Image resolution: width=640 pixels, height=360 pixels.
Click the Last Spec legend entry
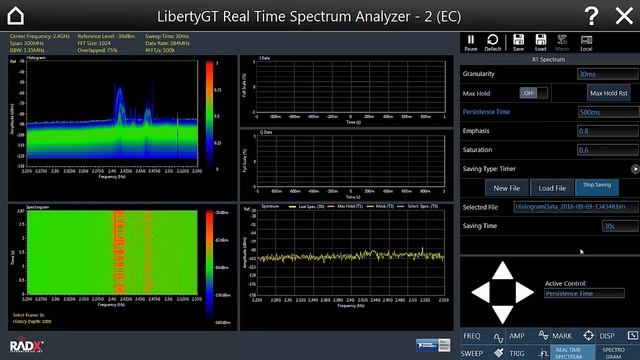tap(307, 207)
